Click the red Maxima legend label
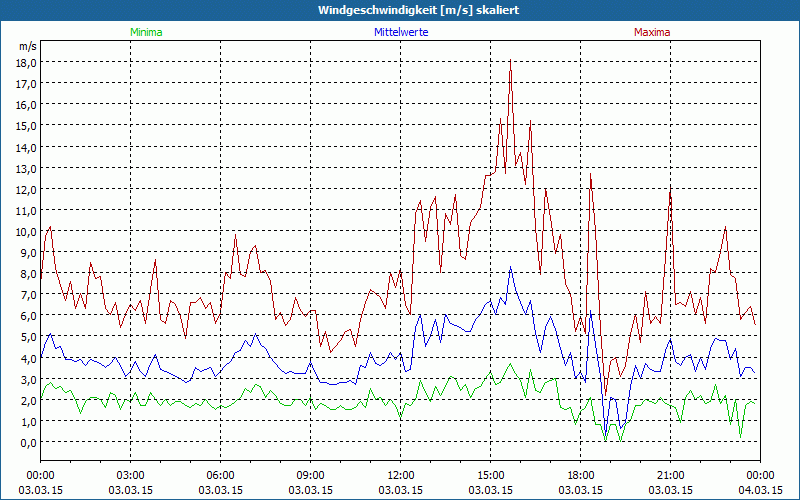This screenshot has width=800, height=500. click(653, 32)
